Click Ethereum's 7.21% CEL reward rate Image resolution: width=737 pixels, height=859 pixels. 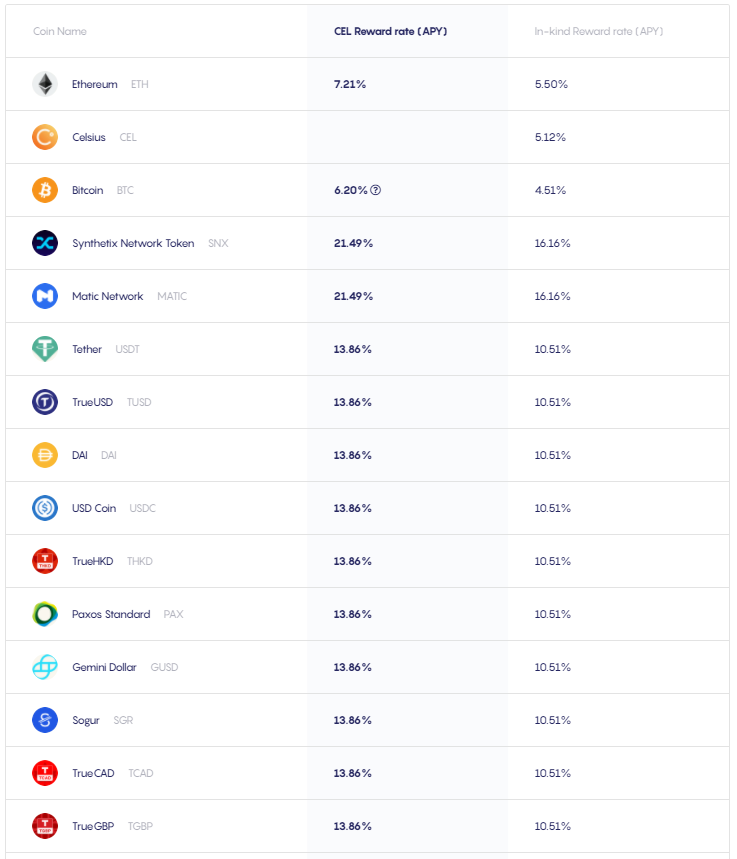point(350,84)
